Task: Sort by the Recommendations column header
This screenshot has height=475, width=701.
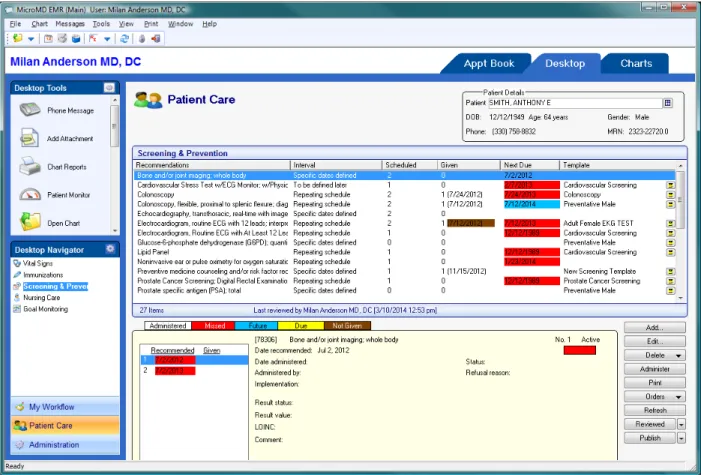Action: pos(212,165)
